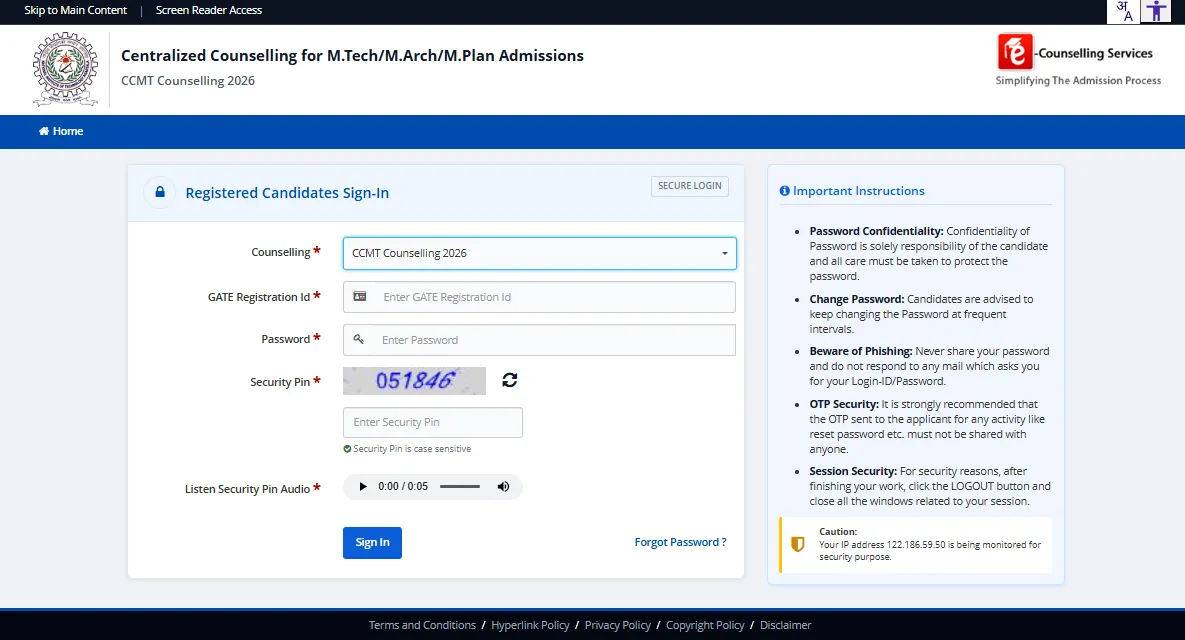Open Disclaimer footer link
The image size is (1185, 640).
(x=785, y=626)
